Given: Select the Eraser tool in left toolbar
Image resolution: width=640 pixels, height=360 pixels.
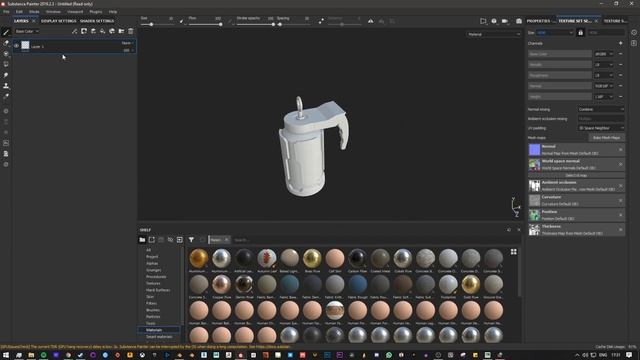Looking at the screenshot, I should coord(6,43).
